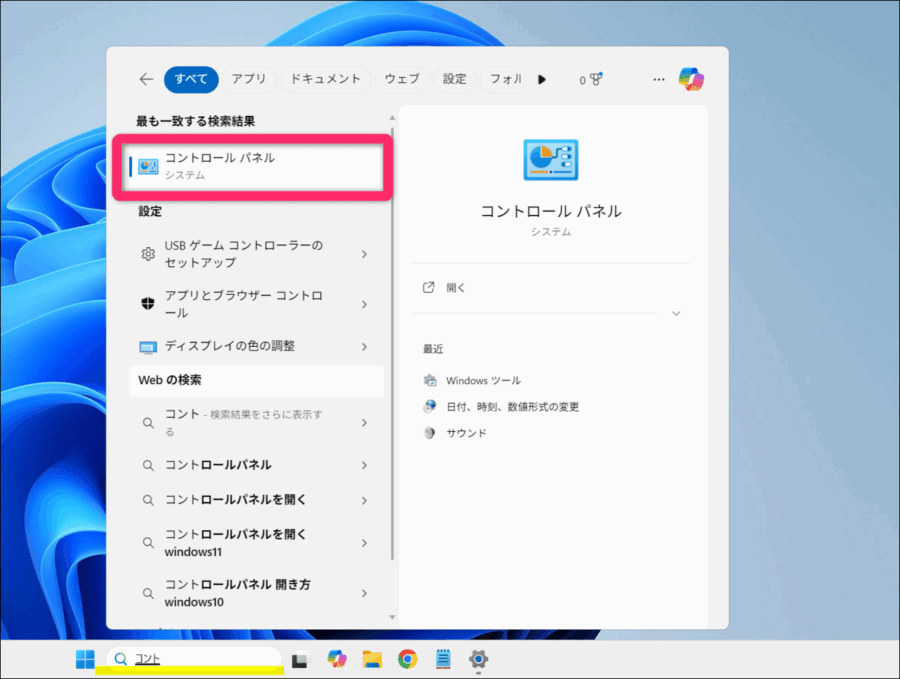Switch to the アプリ filter tab
The width and height of the screenshot is (900, 679).
point(249,79)
